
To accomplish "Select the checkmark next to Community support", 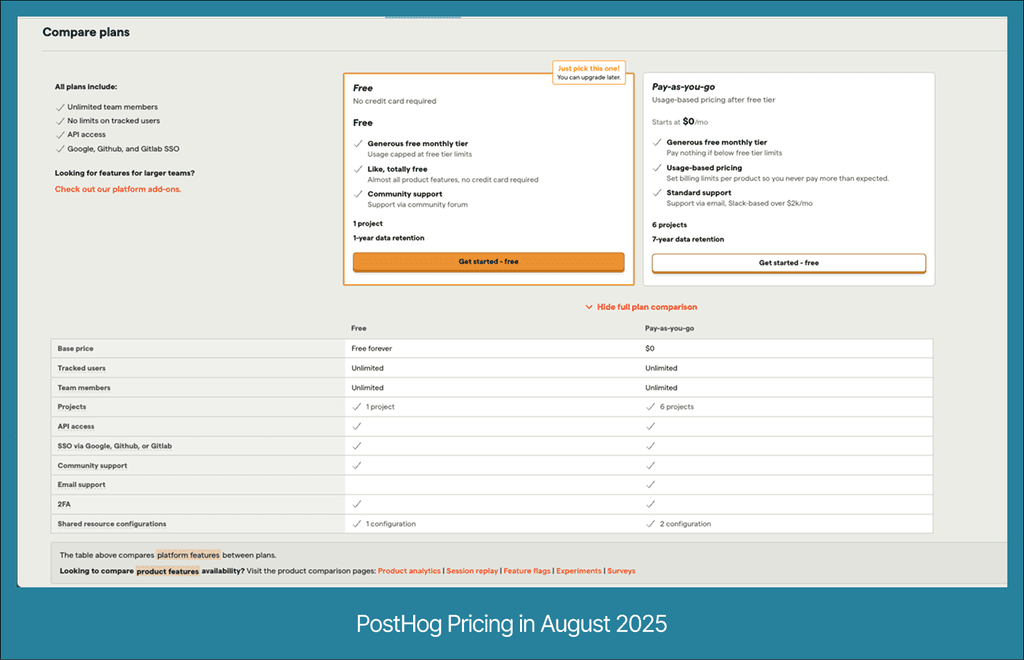I will pos(357,193).
